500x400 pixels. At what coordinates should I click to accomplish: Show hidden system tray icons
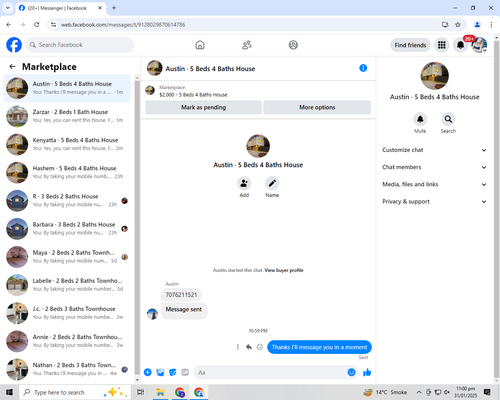419,392
